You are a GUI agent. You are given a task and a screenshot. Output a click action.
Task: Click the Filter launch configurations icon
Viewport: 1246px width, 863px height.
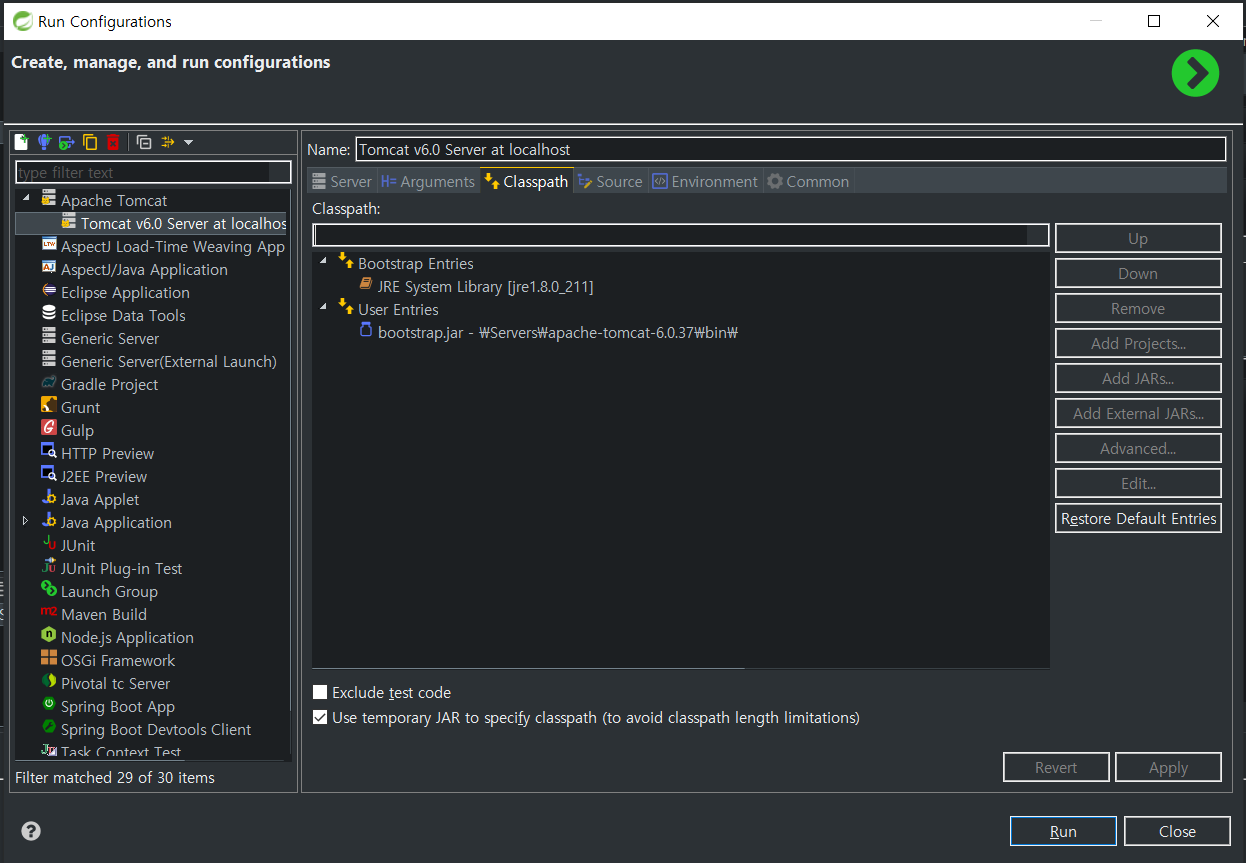tap(168, 142)
